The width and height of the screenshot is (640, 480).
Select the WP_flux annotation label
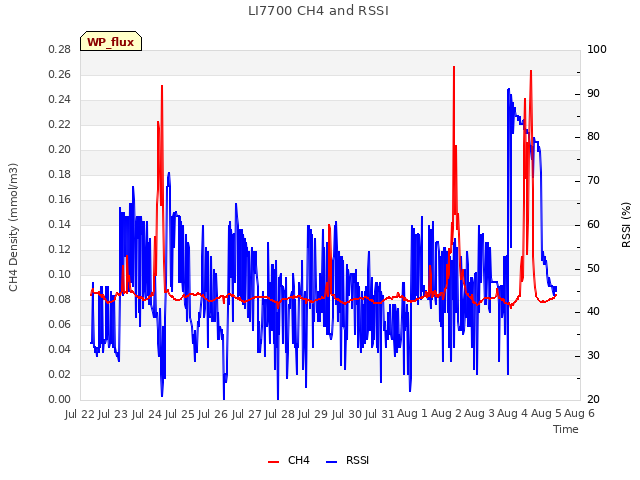click(x=111, y=42)
